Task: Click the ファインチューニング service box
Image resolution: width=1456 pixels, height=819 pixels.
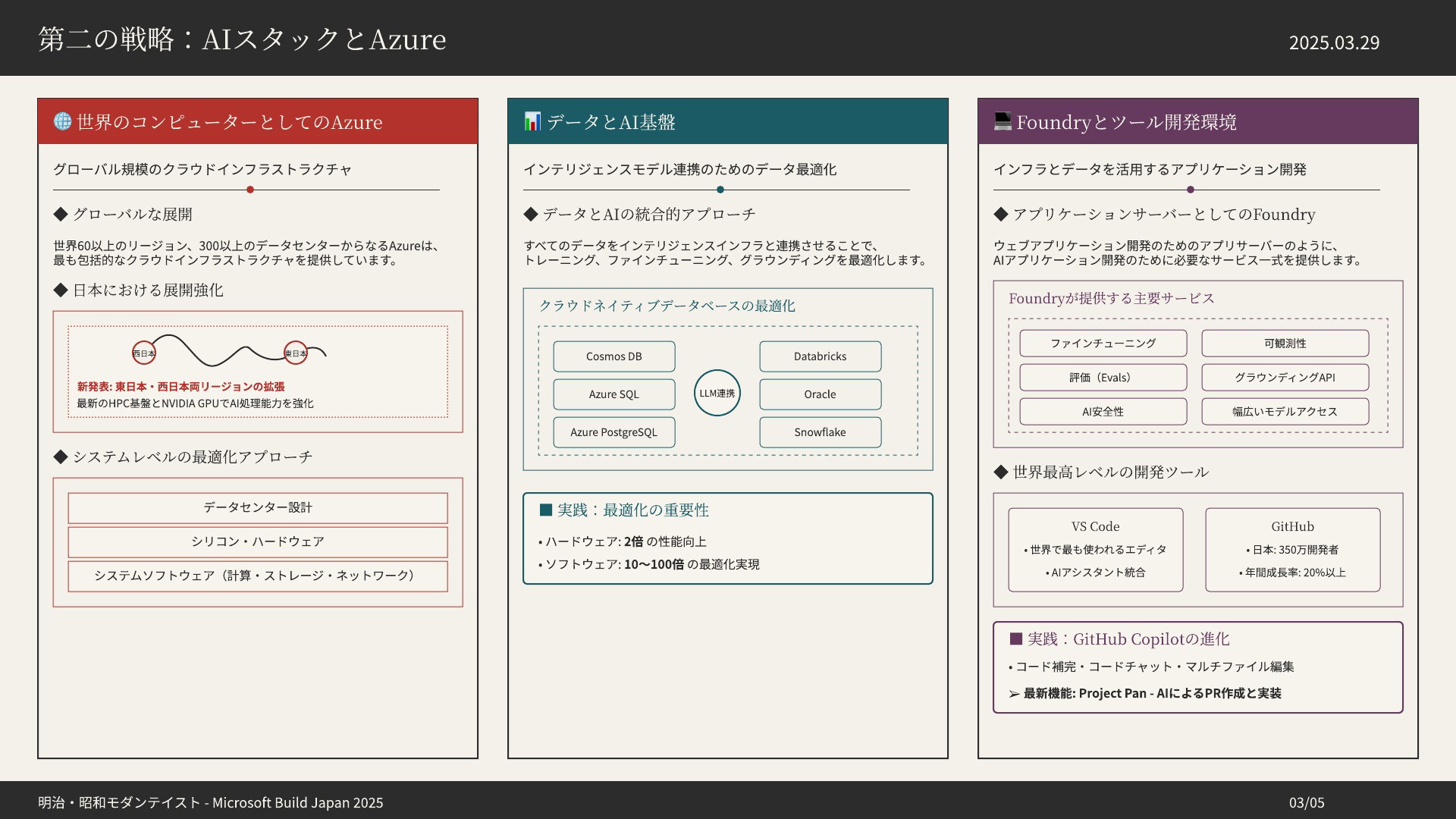Action: 1103,344
